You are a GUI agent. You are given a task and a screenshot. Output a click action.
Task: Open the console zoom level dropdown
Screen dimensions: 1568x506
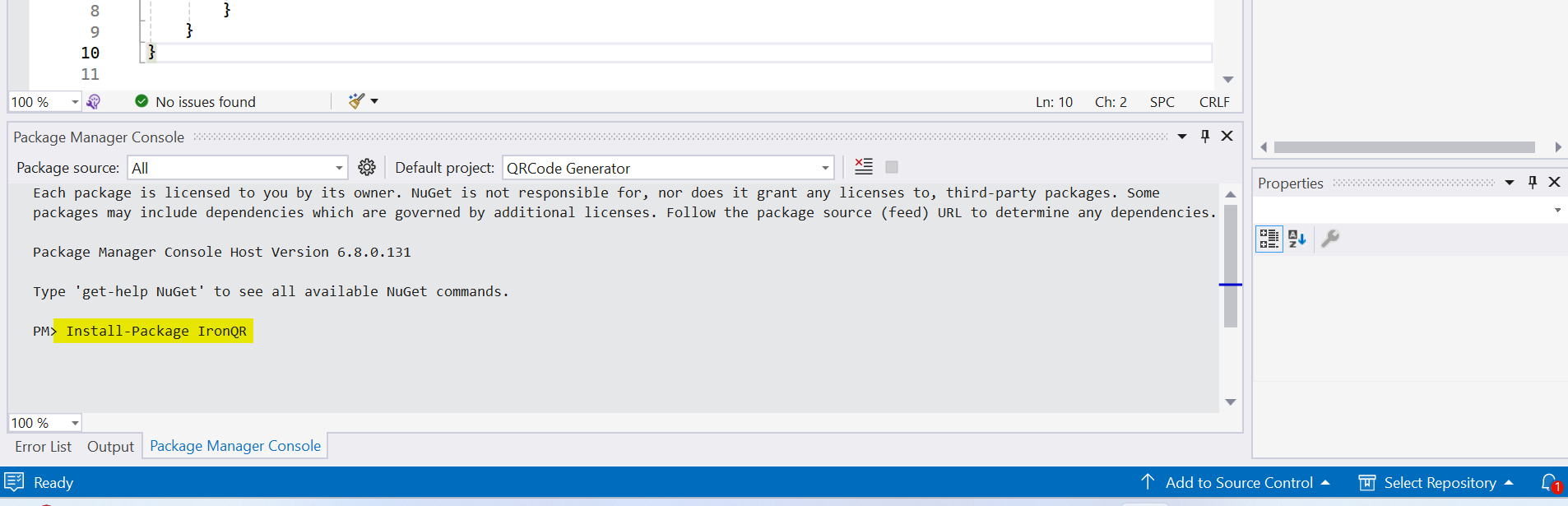[x=75, y=423]
